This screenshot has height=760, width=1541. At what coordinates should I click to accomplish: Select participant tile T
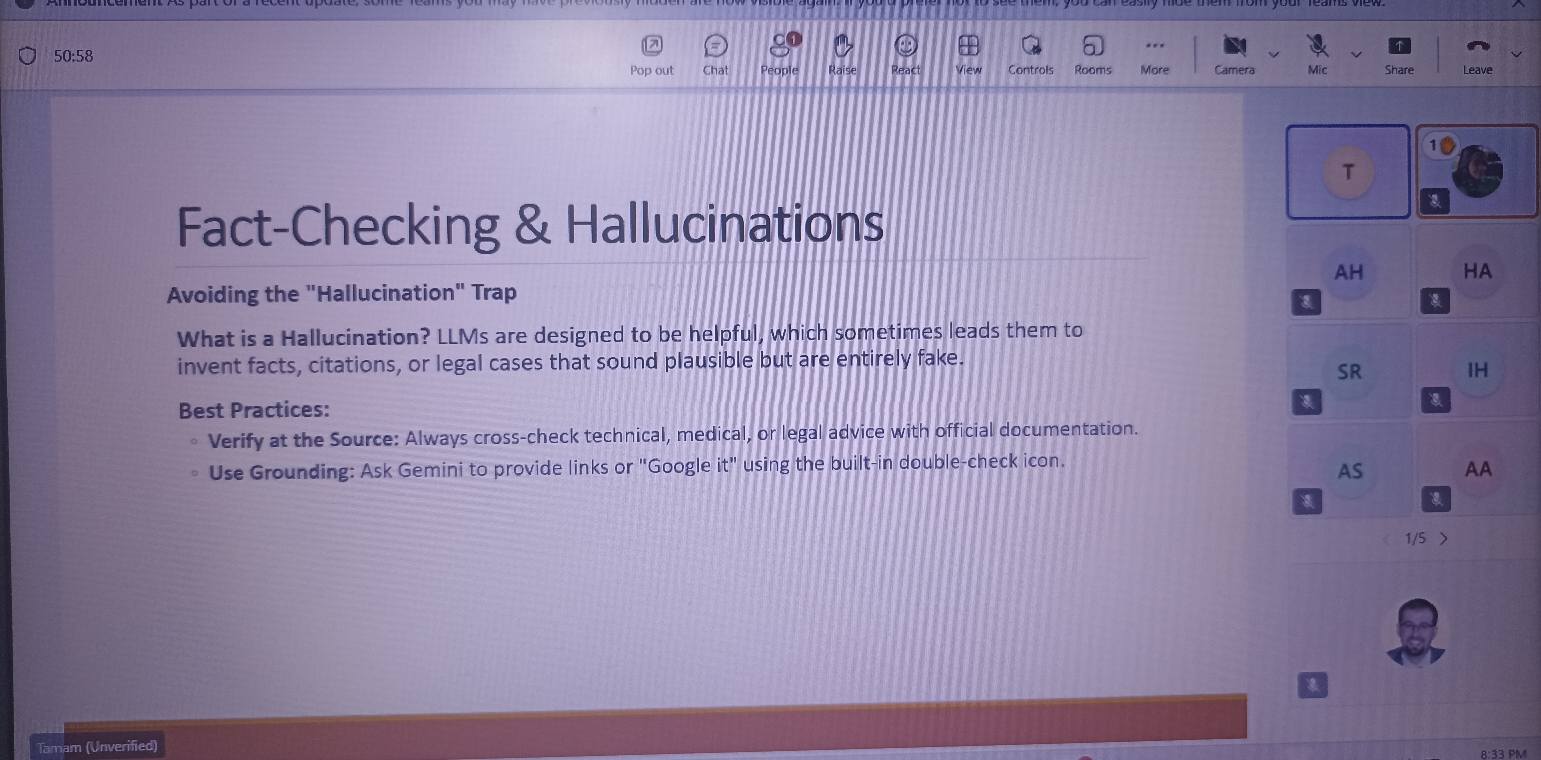tap(1347, 171)
